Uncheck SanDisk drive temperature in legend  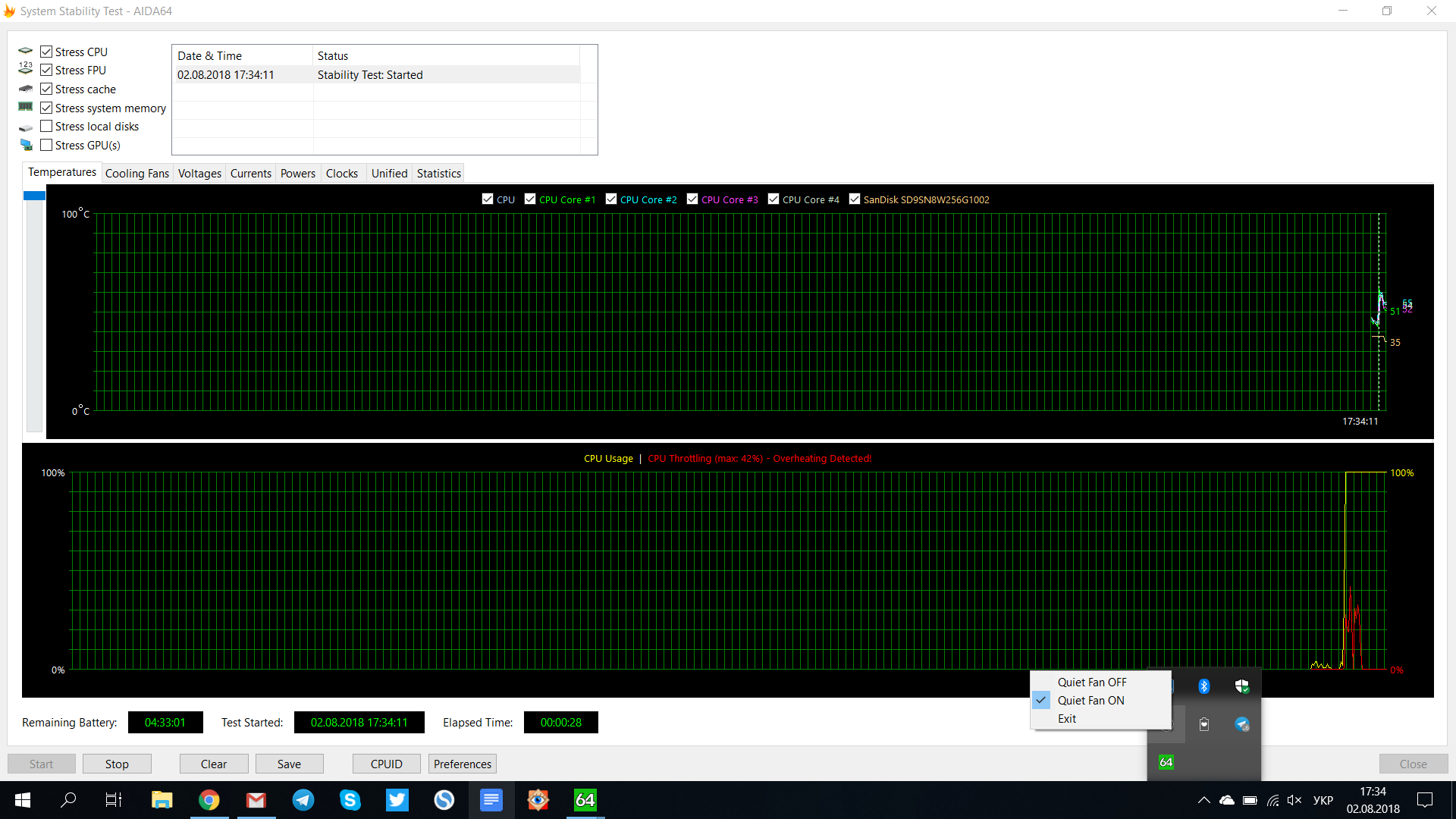855,199
